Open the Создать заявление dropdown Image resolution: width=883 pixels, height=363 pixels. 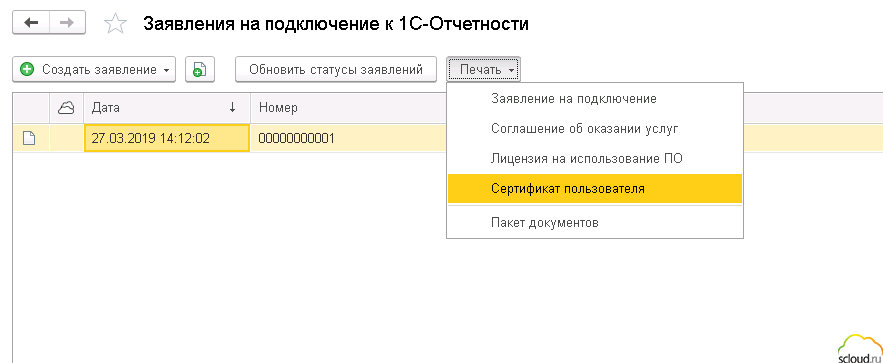pyautogui.click(x=94, y=70)
